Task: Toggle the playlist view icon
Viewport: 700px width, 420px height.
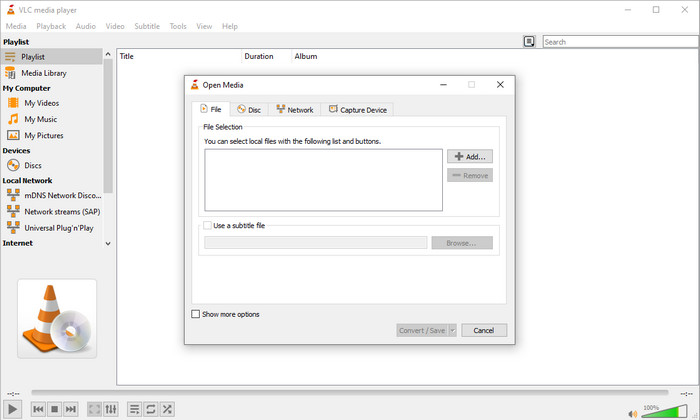Action: coord(134,409)
